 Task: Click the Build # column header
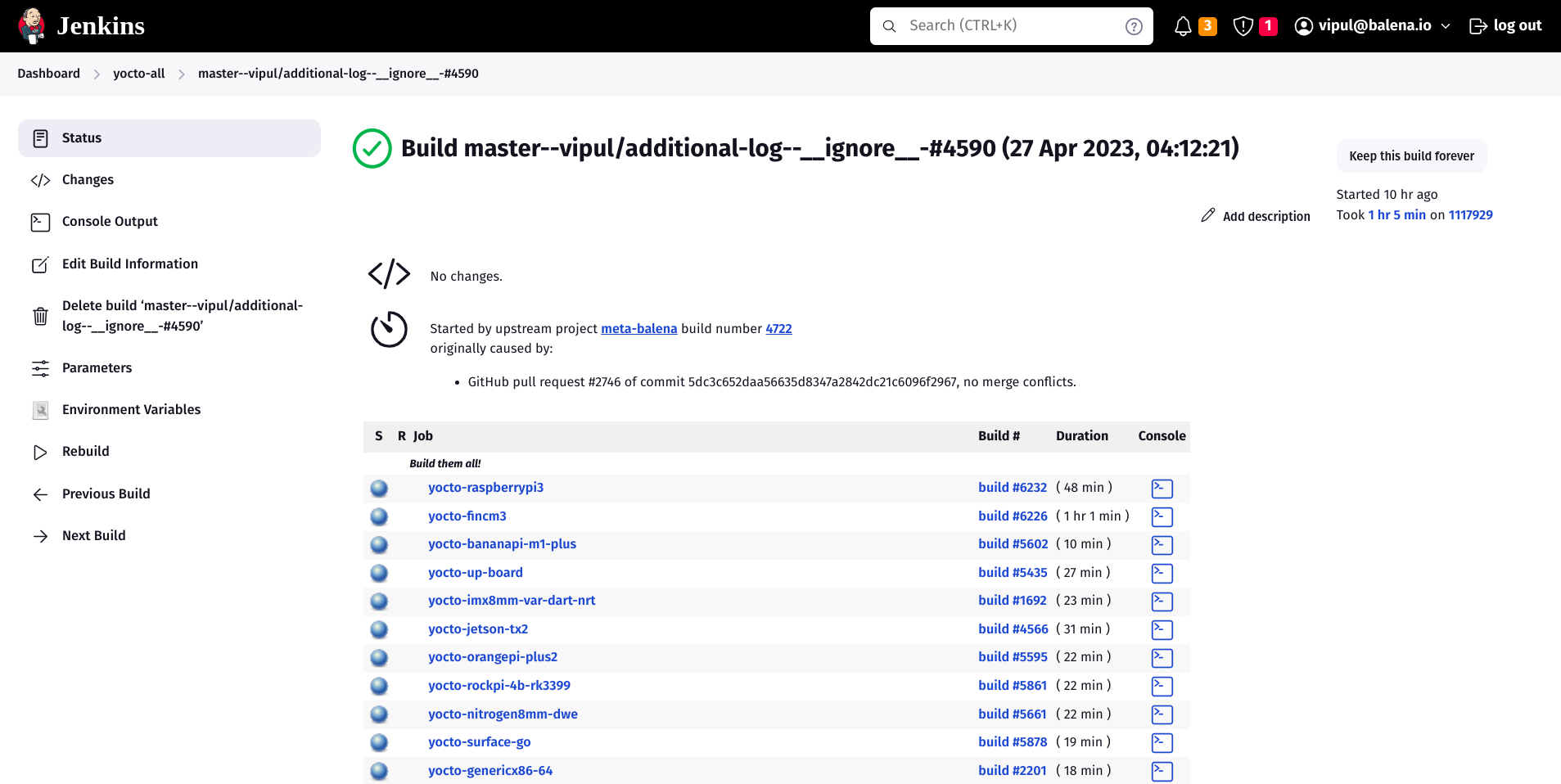pyautogui.click(x=999, y=436)
